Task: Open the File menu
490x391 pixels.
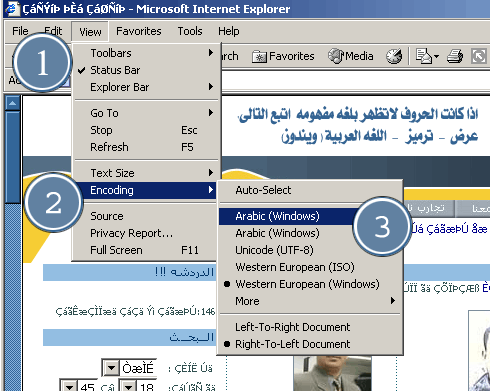Action: [x=20, y=31]
